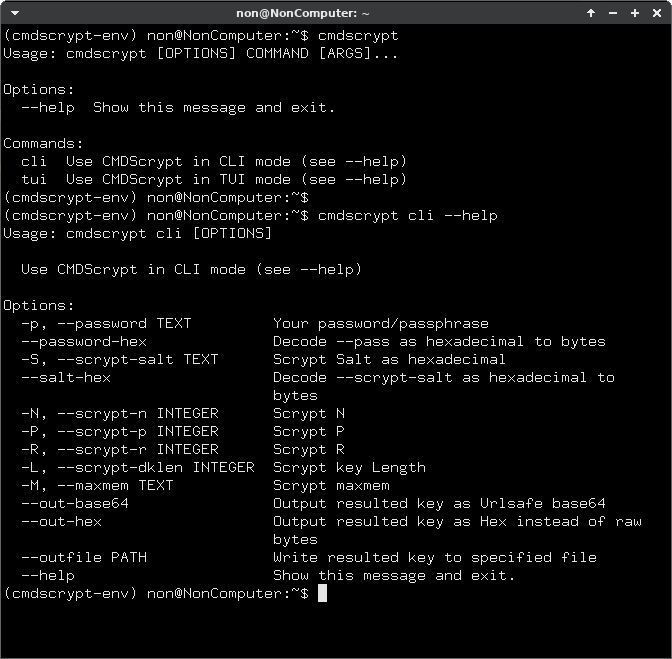Click the '--password-hex' option
Viewport: 672px width, 659px height.
point(84,341)
